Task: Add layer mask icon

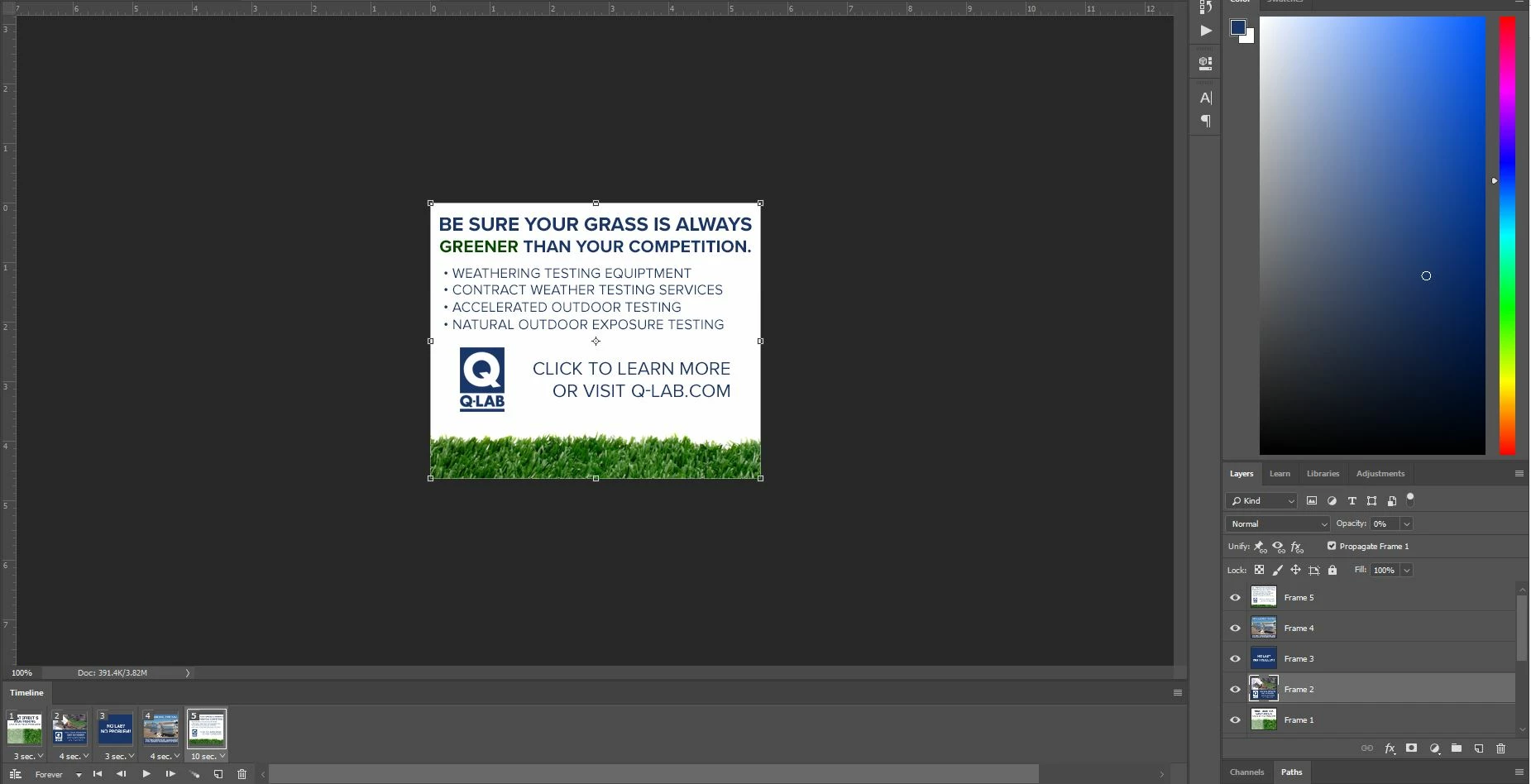Action: click(1412, 748)
